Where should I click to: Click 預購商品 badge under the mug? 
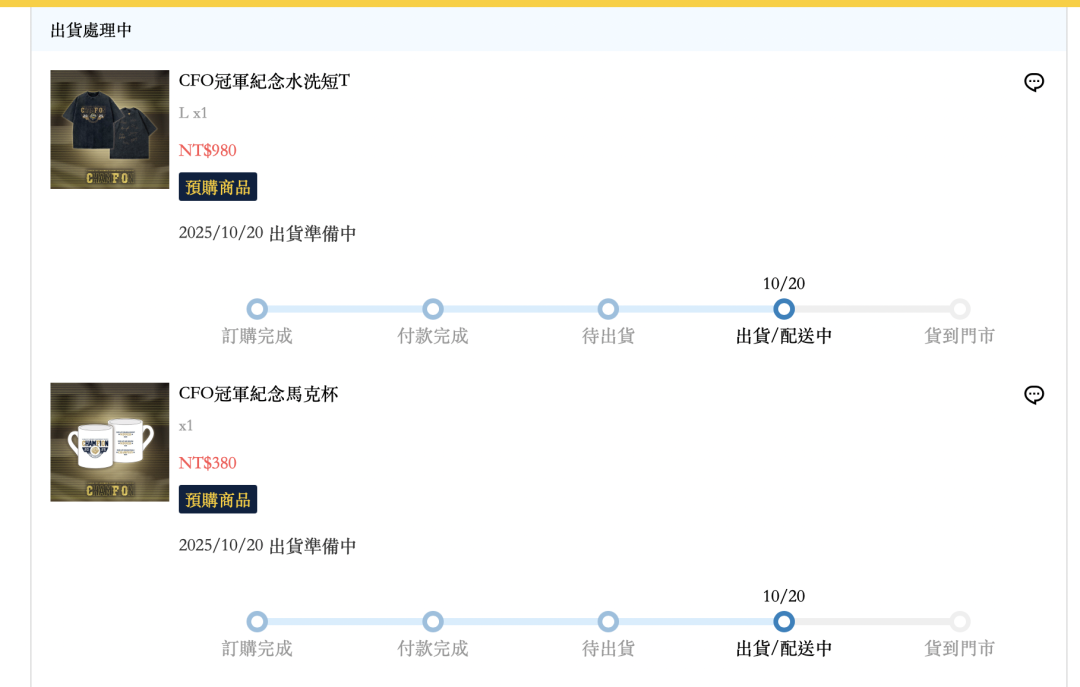click(x=218, y=500)
